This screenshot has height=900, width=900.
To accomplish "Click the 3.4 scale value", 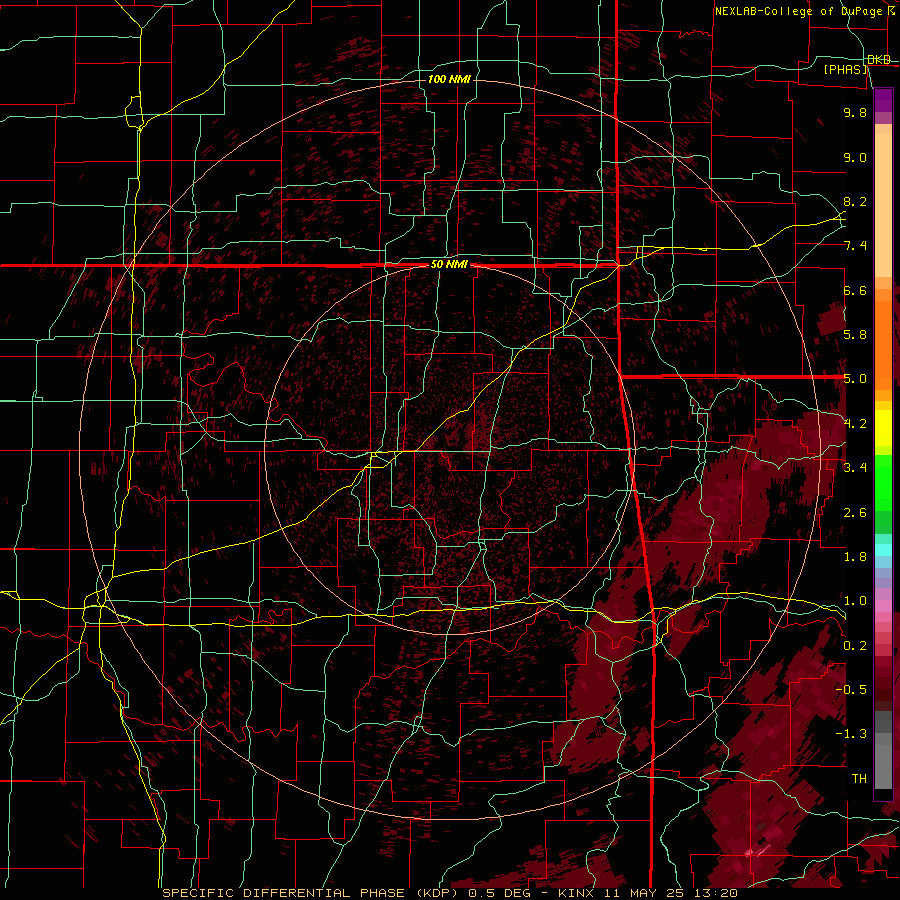I will [x=855, y=468].
